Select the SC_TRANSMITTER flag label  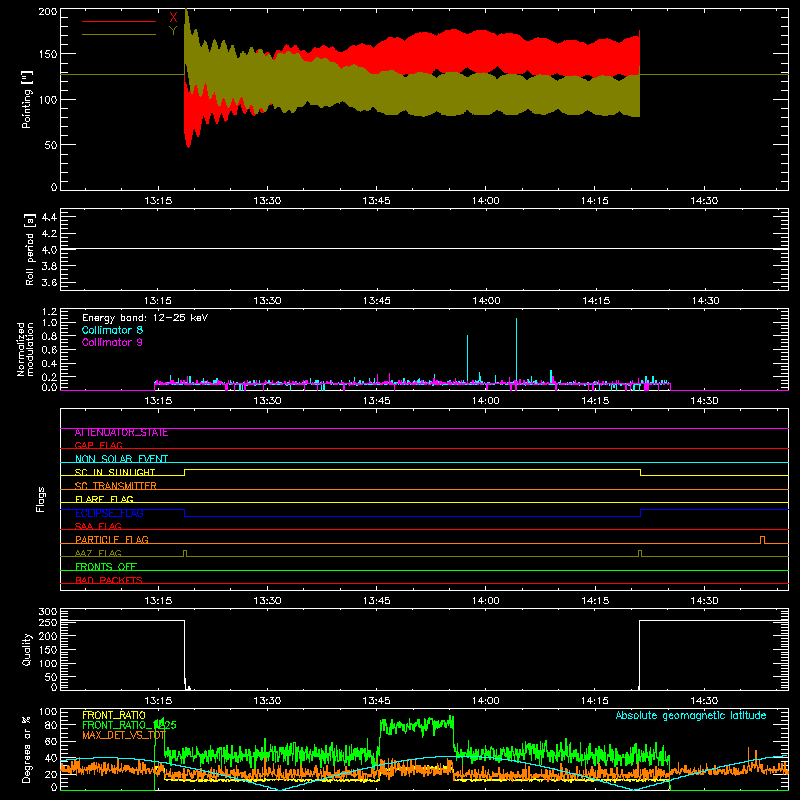(x=116, y=486)
